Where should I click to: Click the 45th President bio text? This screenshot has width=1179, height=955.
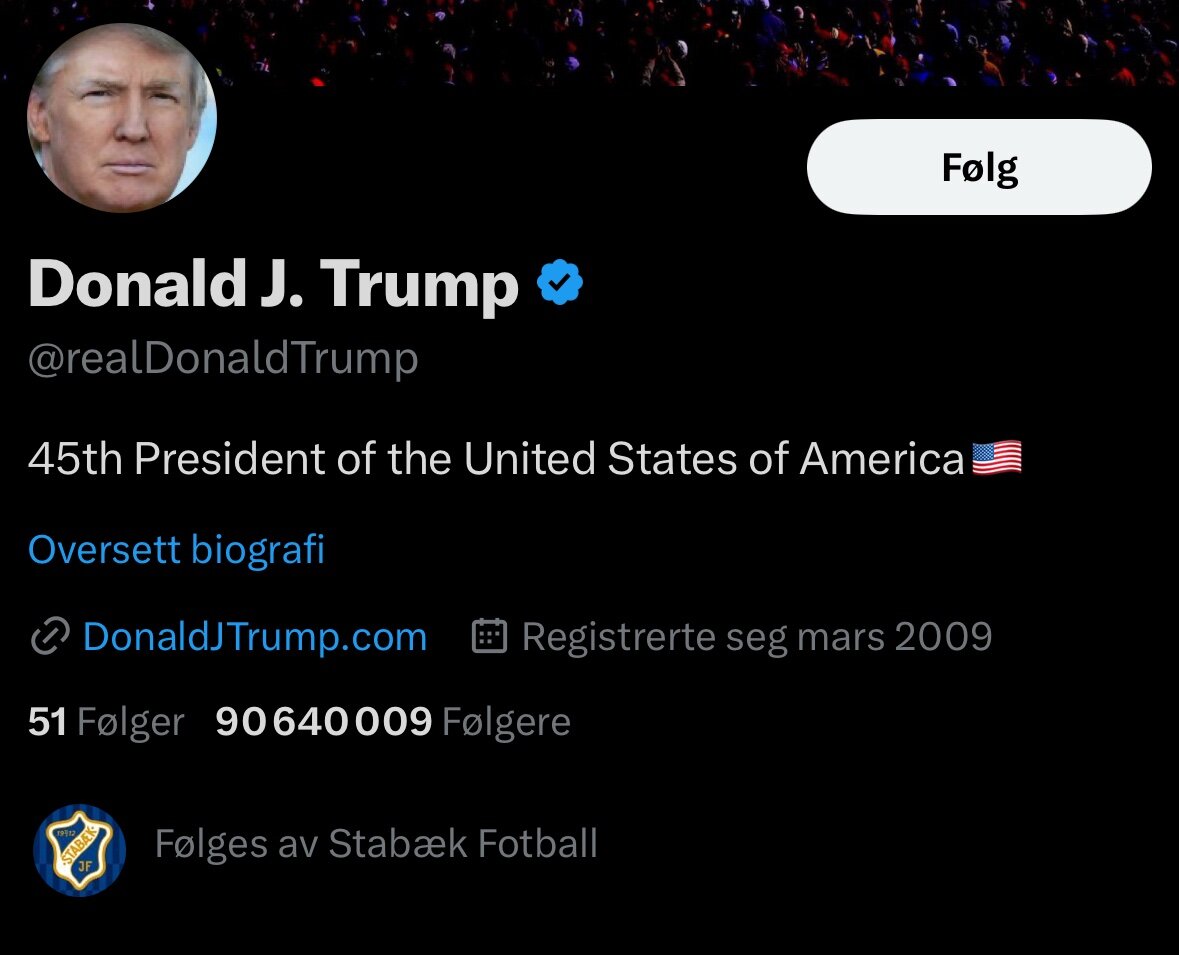click(x=496, y=459)
